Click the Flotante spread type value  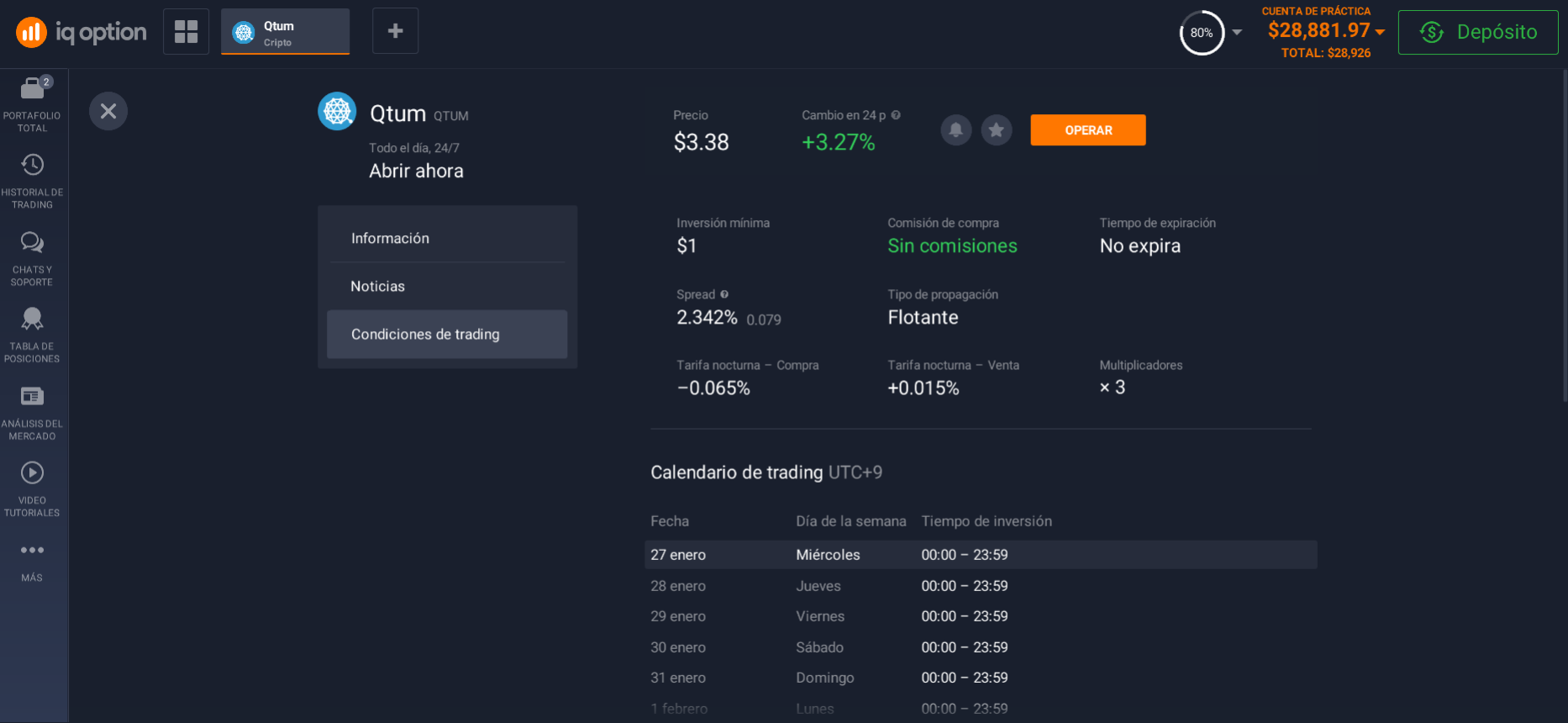[923, 318]
